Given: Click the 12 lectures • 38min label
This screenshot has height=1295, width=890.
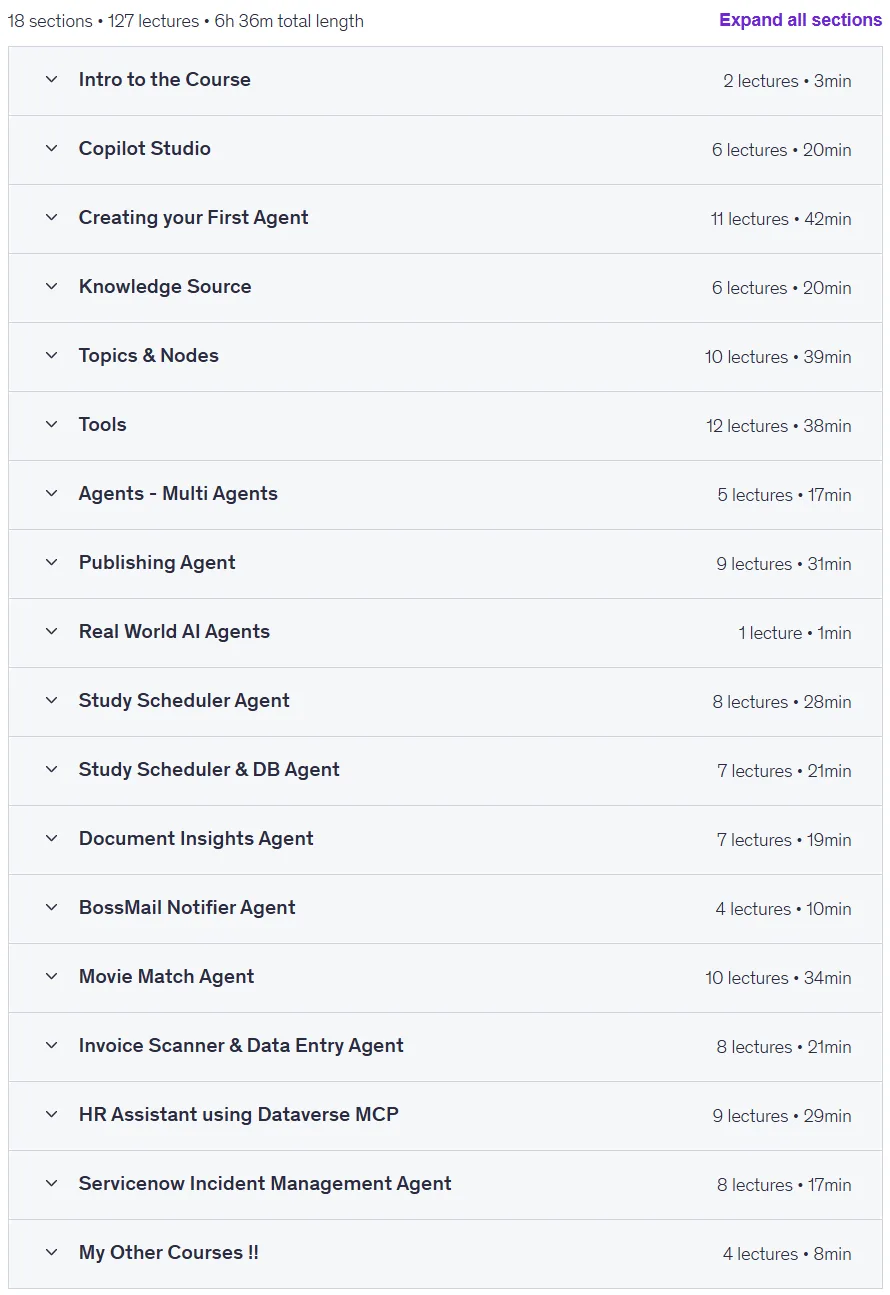Looking at the screenshot, I should (779, 426).
